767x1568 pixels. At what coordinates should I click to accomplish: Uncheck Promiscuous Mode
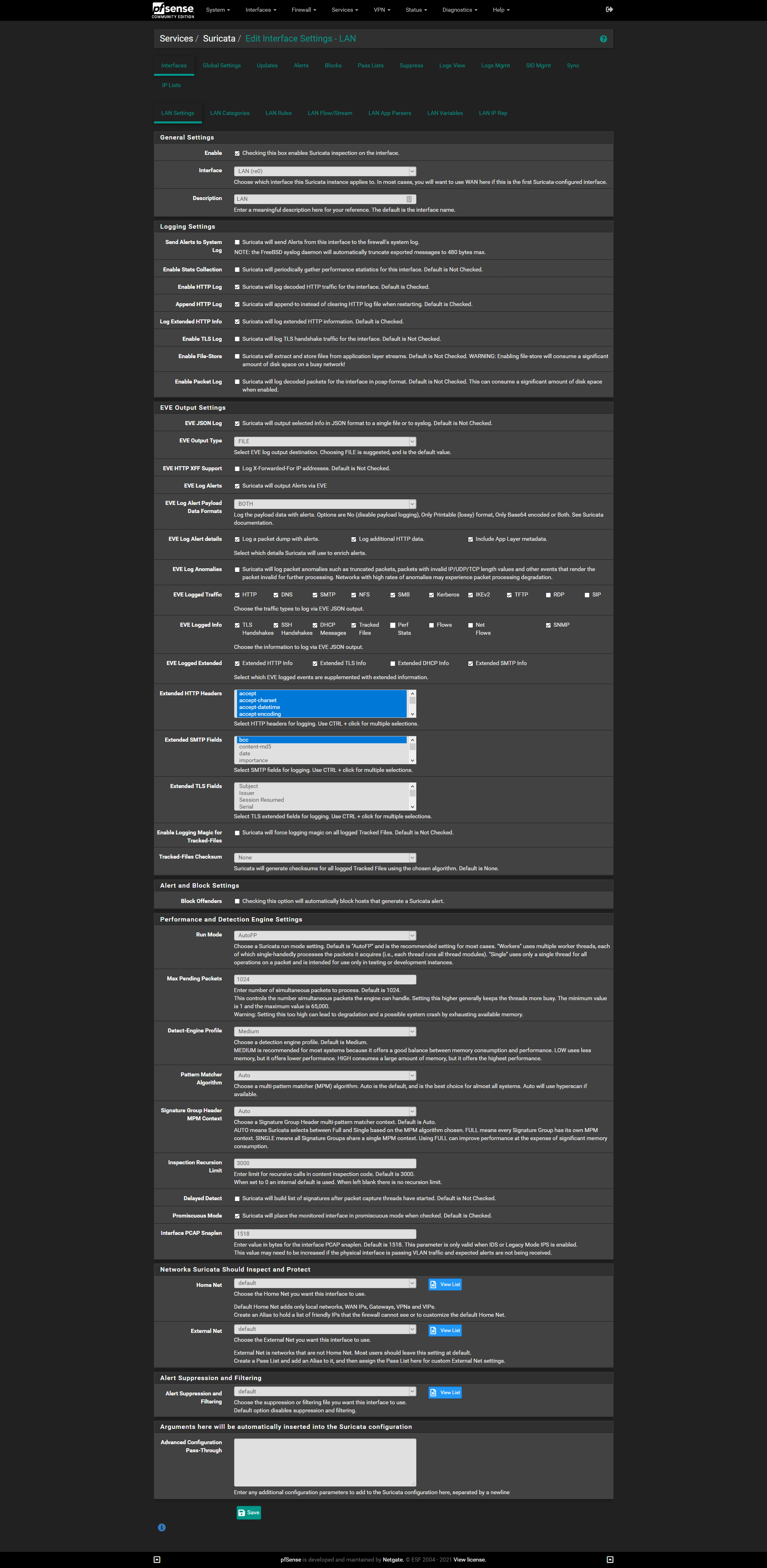[x=237, y=1216]
